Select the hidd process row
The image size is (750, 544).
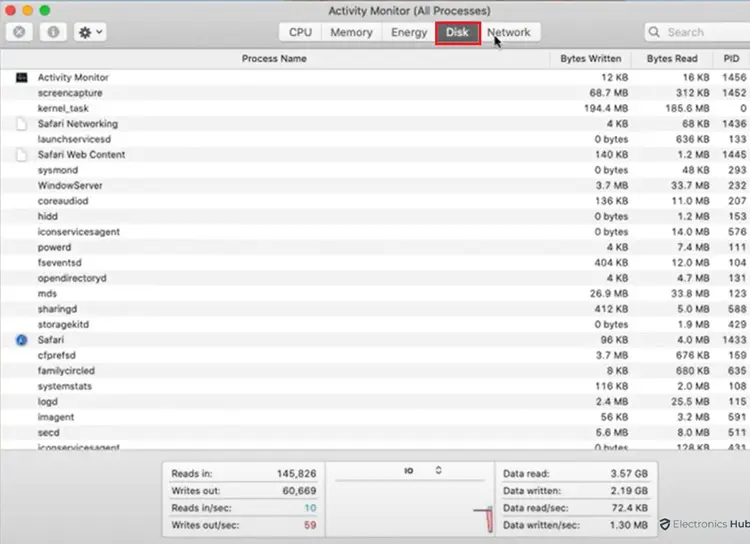375,216
